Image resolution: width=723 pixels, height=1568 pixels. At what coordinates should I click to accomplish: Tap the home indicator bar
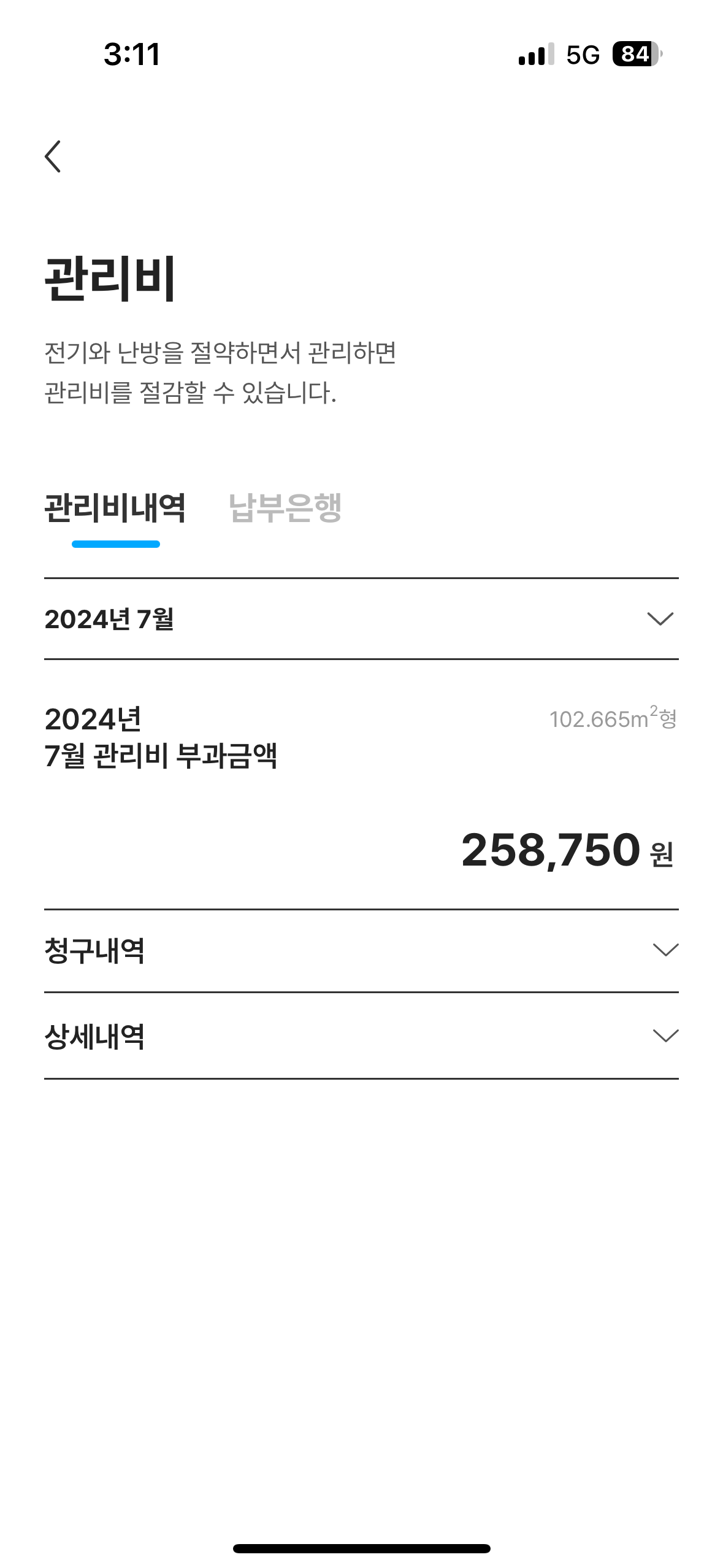pos(361,1548)
